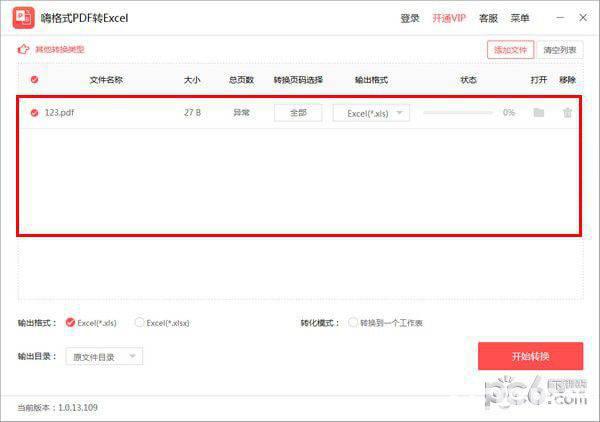This screenshot has width=600, height=422.
Task: Click the 总页数 column header
Action: click(x=241, y=80)
